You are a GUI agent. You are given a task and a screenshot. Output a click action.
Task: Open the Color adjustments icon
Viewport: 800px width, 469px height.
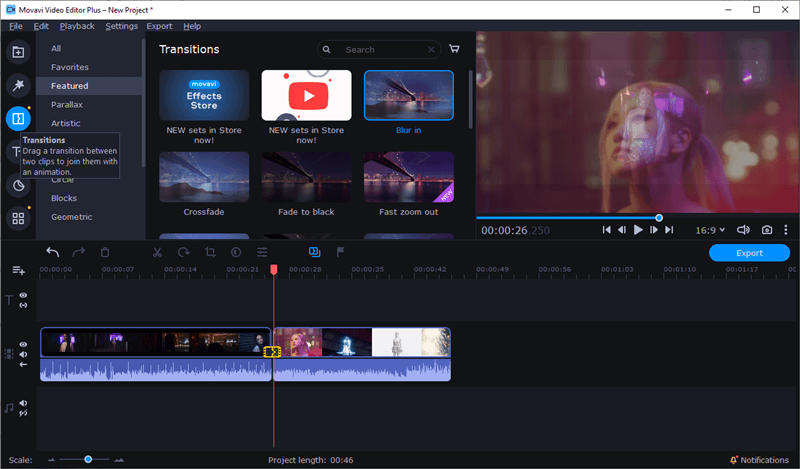[x=236, y=252]
